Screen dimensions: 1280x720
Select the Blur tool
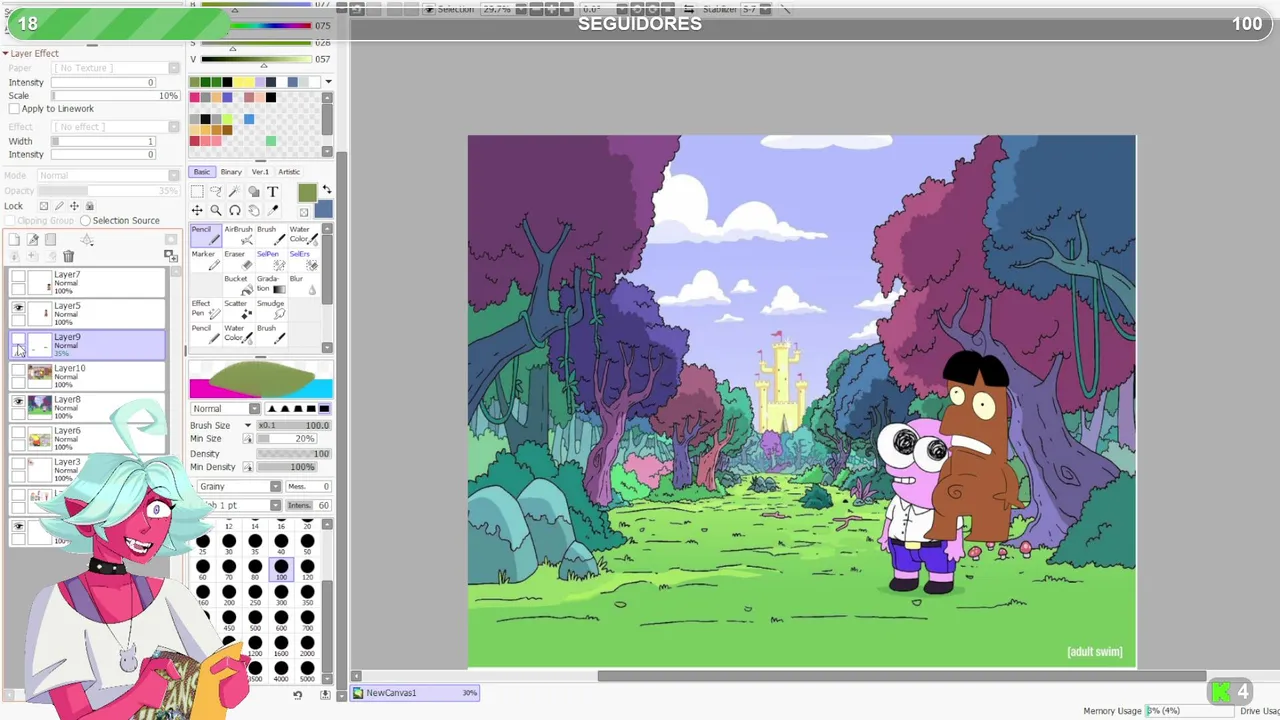click(303, 286)
